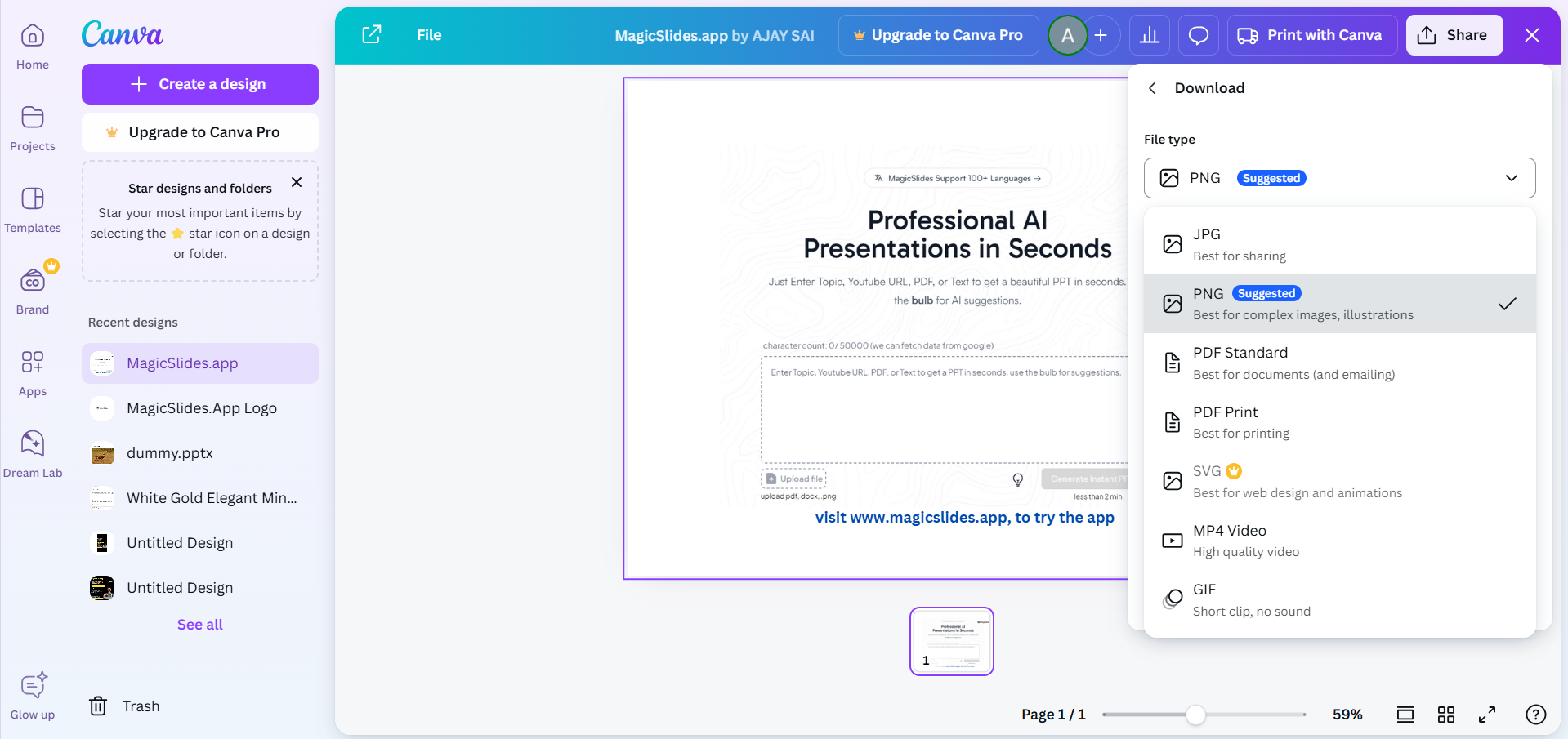Open MagicSlides.App Logo recent design
The width and height of the screenshot is (1568, 739).
[200, 408]
